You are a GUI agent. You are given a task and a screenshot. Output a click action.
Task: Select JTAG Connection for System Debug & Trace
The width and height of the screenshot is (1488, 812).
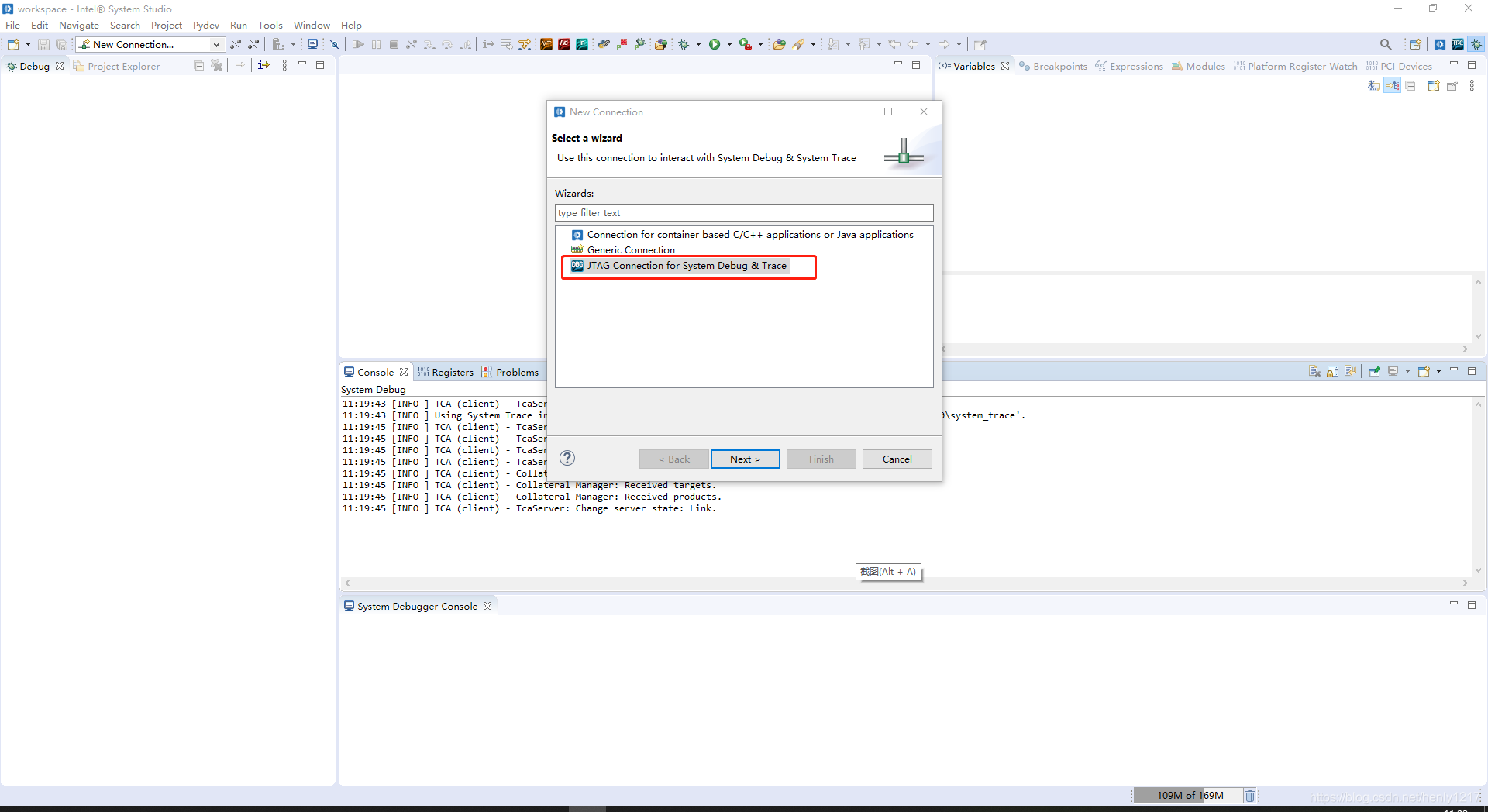click(680, 265)
